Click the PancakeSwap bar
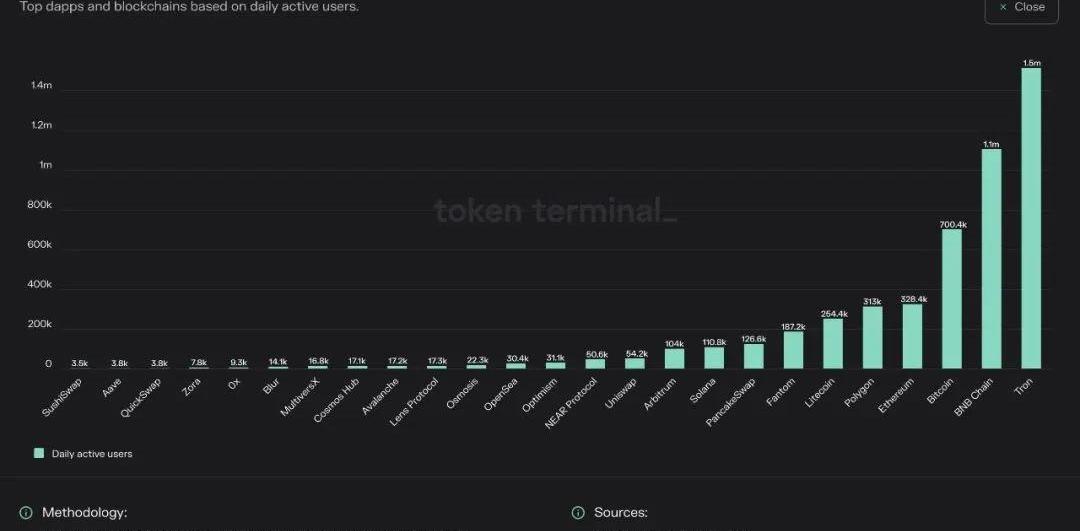This screenshot has height=531, width=1080. [x=754, y=356]
